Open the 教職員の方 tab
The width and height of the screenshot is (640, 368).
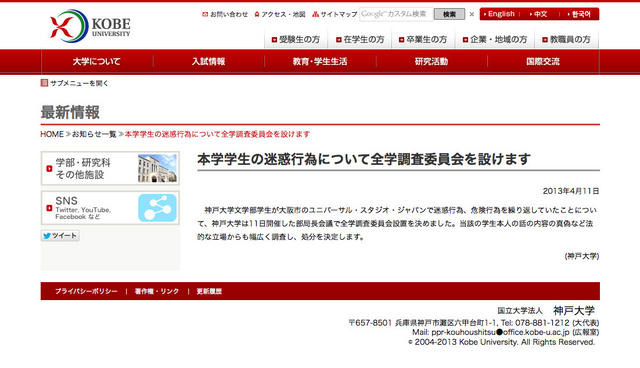(567, 40)
